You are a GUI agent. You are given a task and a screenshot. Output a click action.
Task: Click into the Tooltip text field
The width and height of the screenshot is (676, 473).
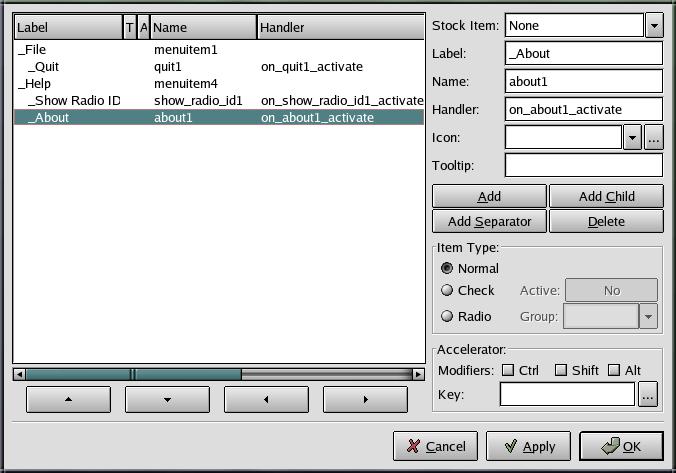click(x=584, y=165)
